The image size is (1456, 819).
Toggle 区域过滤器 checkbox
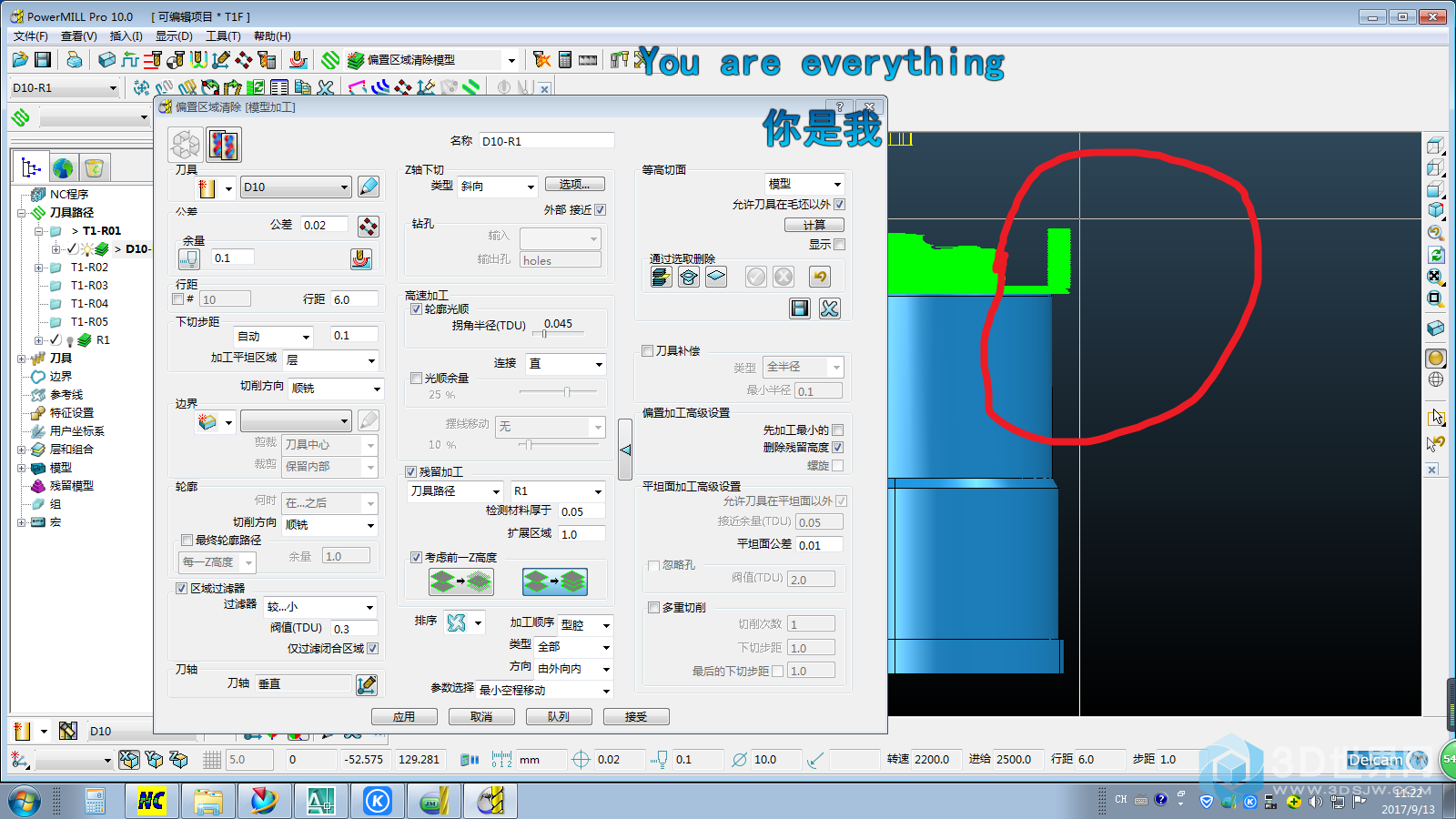[x=181, y=588]
